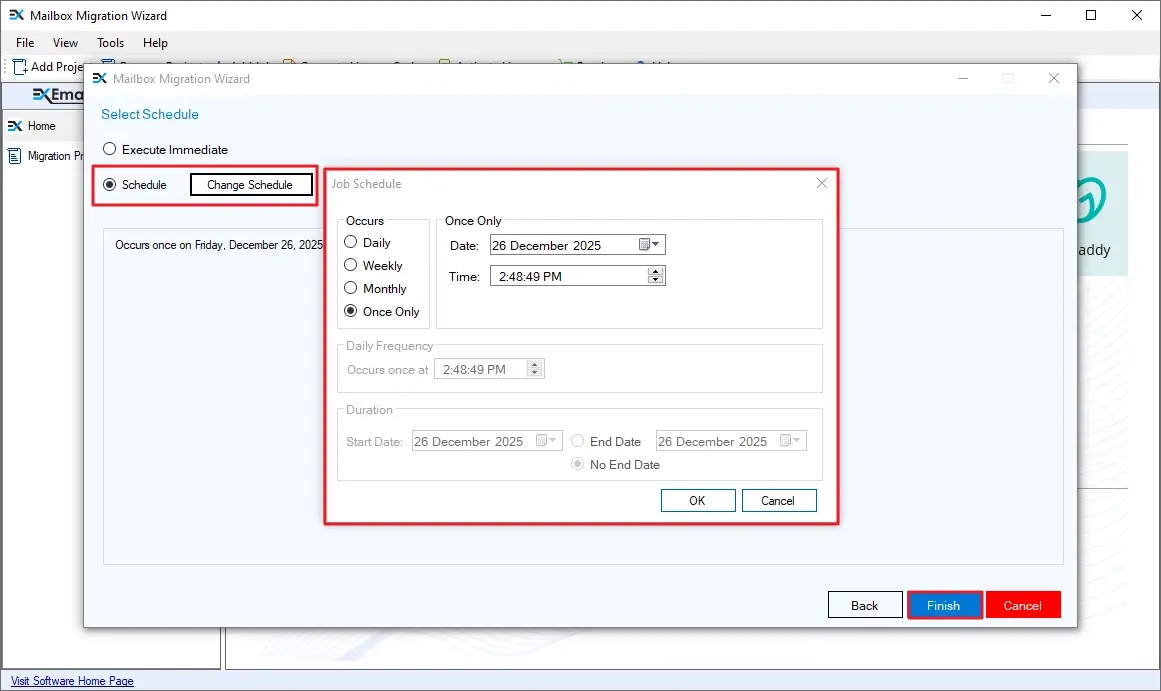Visit the Software Home Page link

click(71, 680)
